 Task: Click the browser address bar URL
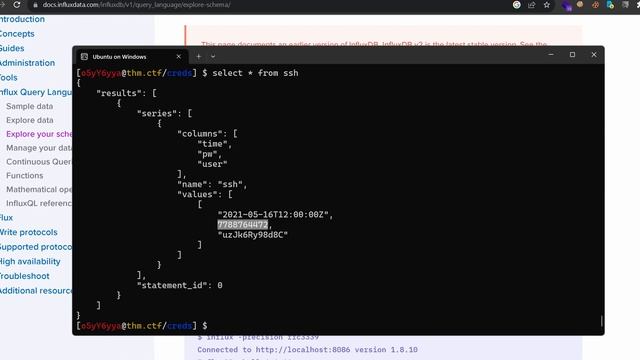136,5
